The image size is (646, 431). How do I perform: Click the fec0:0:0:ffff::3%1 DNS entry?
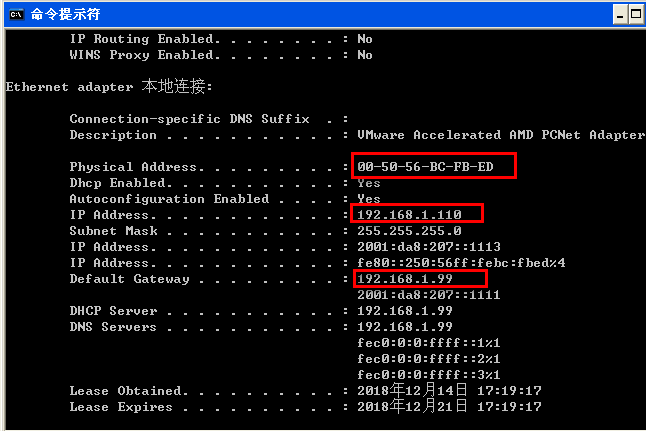(428, 375)
